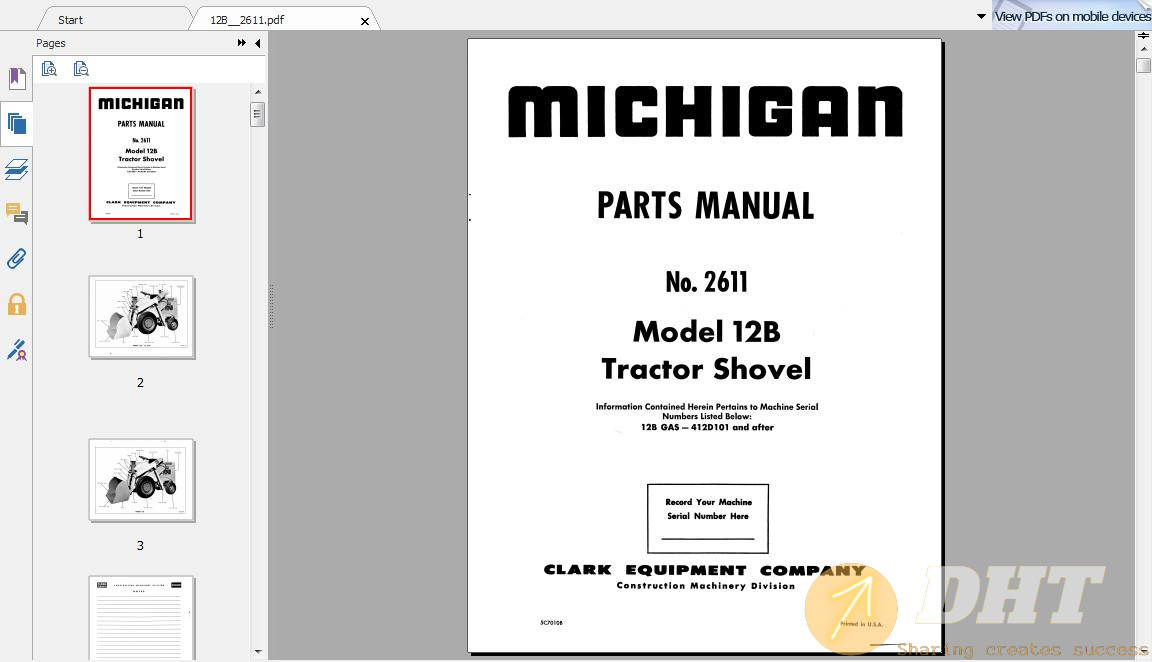Viewport: 1152px width, 662px height.
Task: Open the tab list dropdown arrow
Action: click(x=981, y=16)
